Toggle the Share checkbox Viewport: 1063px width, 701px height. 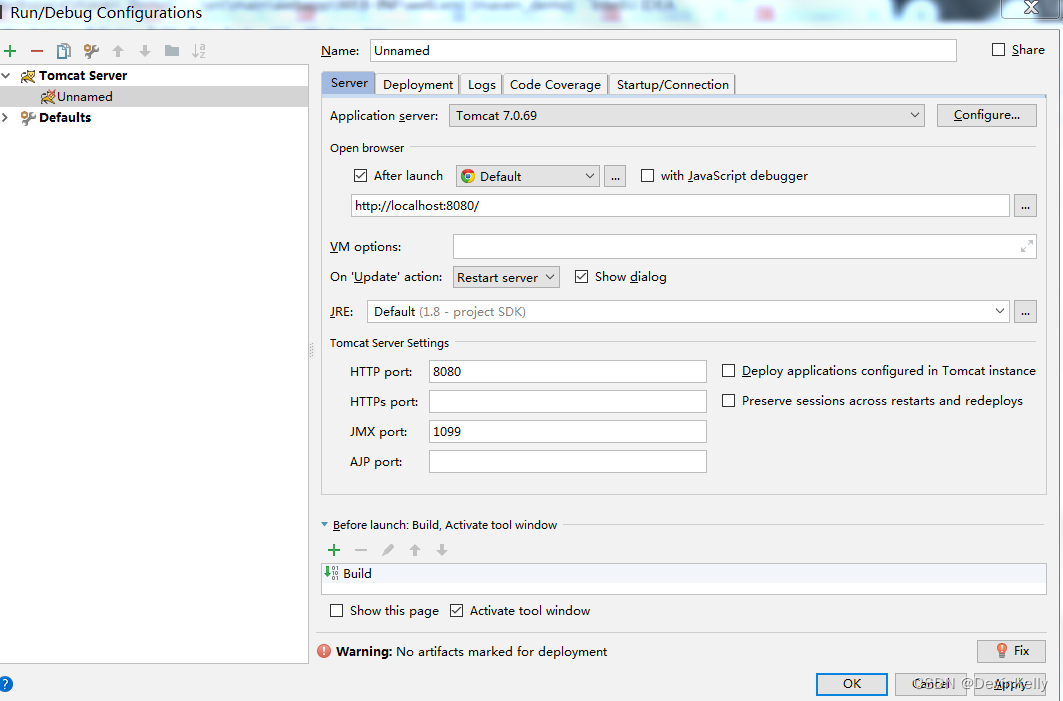tap(998, 49)
